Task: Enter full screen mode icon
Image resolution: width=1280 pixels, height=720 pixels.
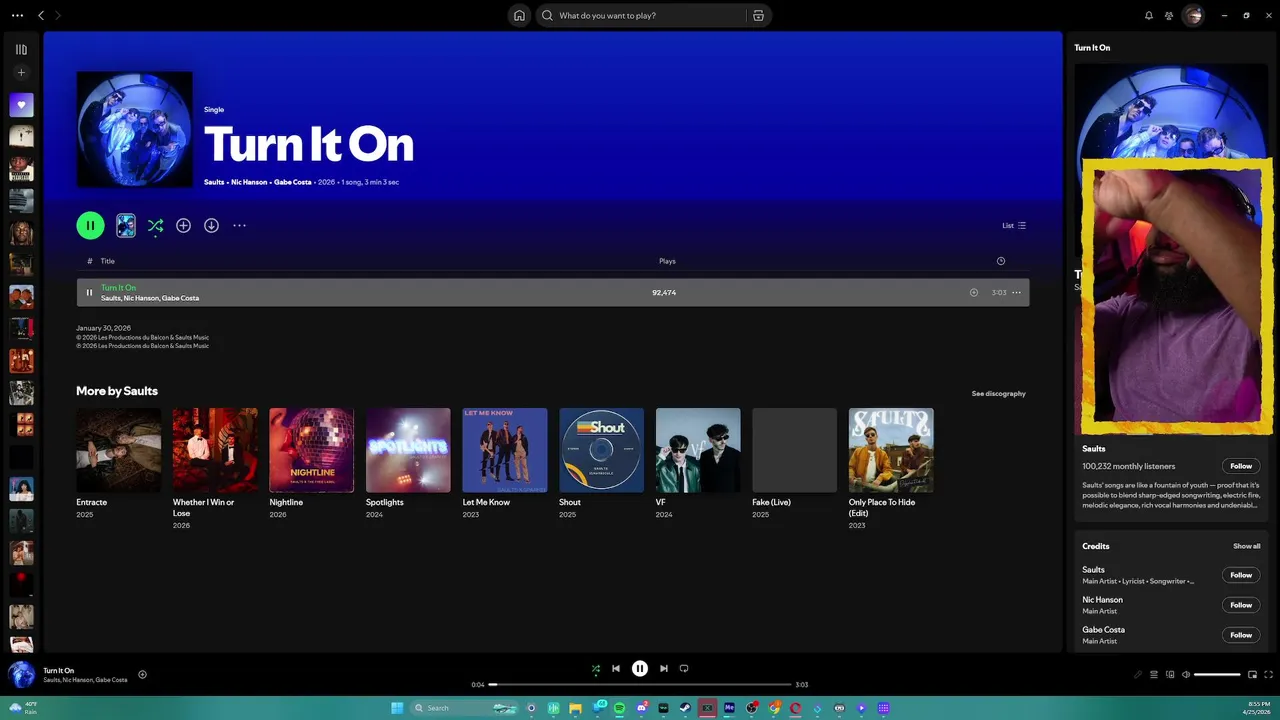Action: click(x=1269, y=675)
